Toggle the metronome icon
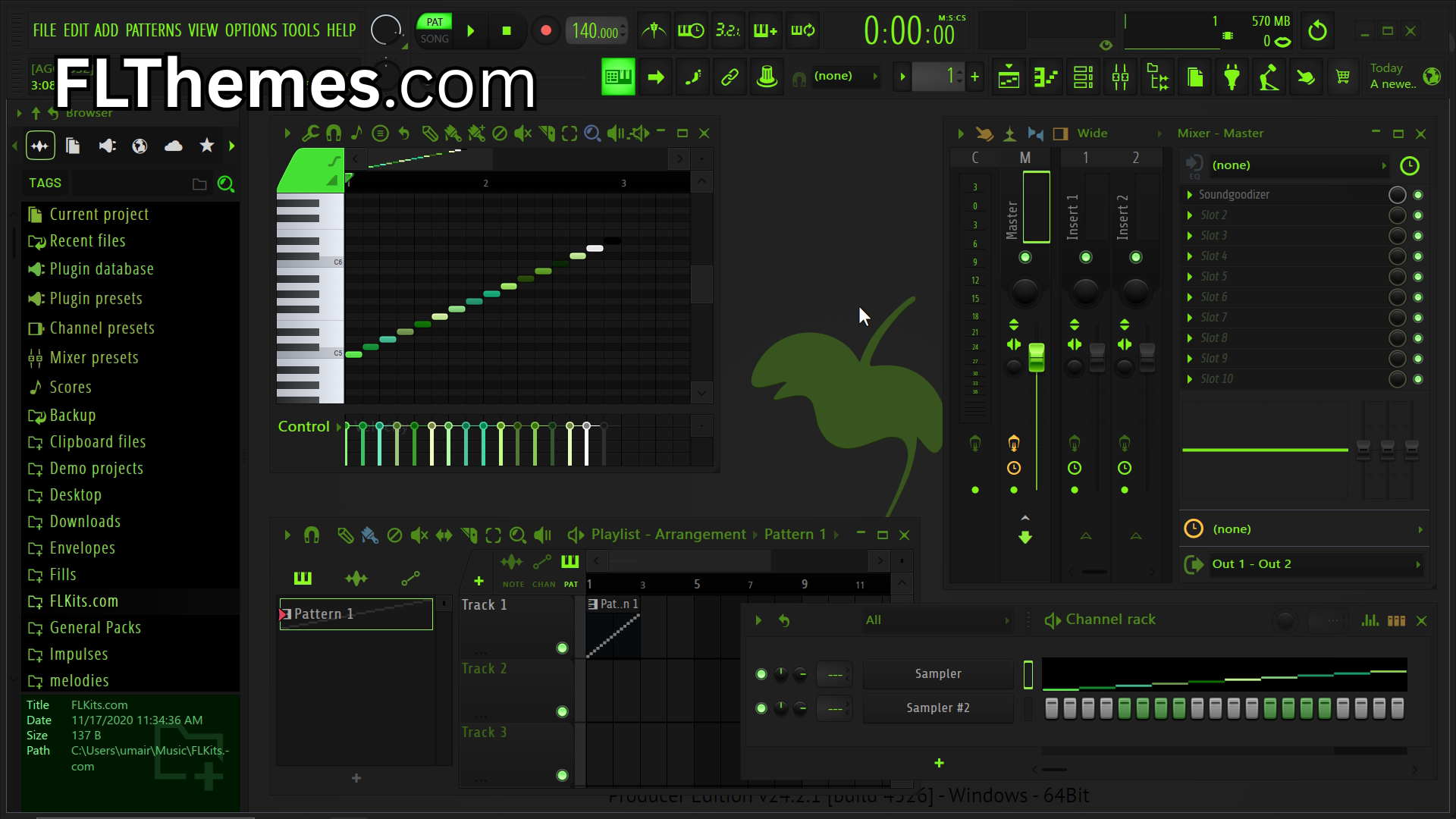 click(x=654, y=30)
